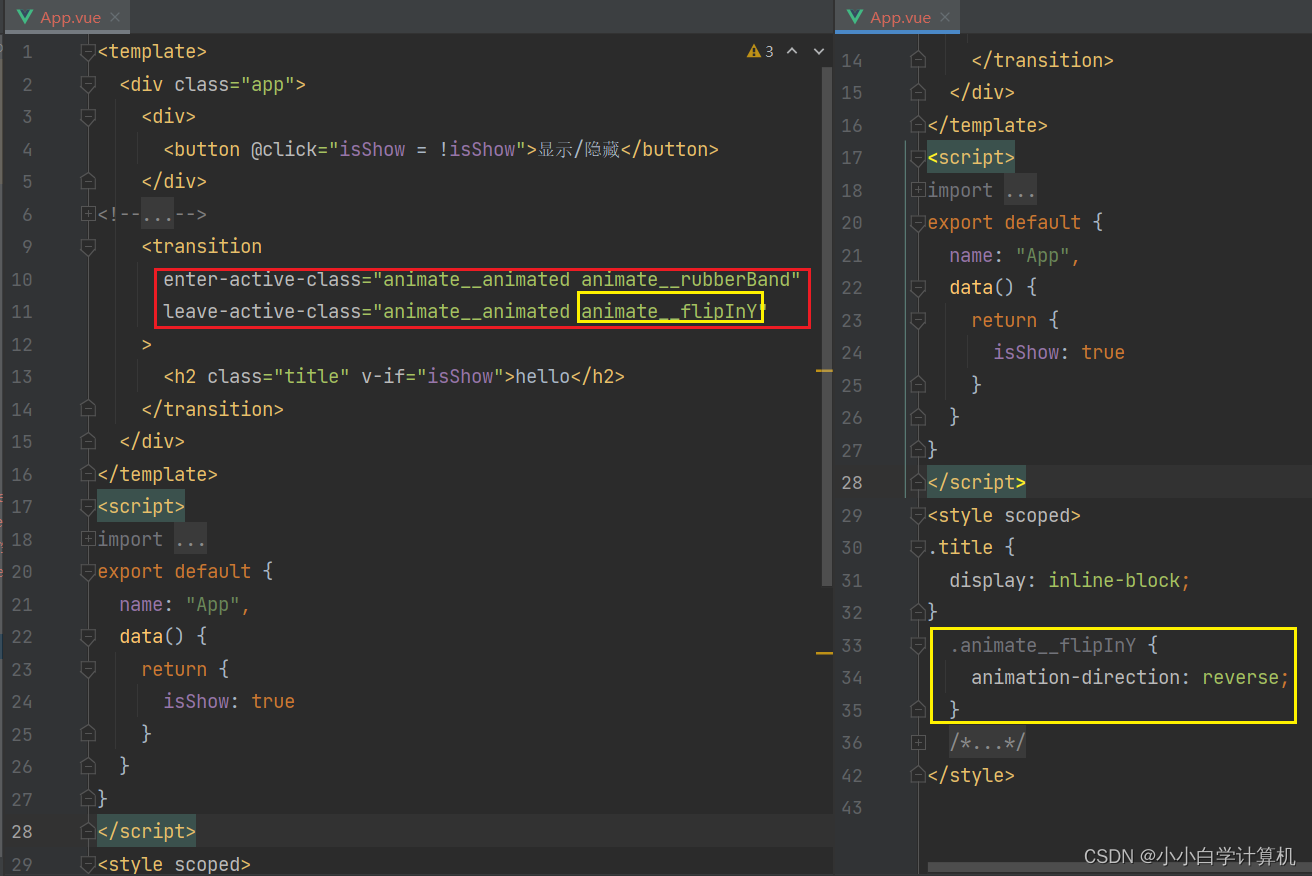Click the 'display: inline-block;' declaration

tap(1070, 580)
